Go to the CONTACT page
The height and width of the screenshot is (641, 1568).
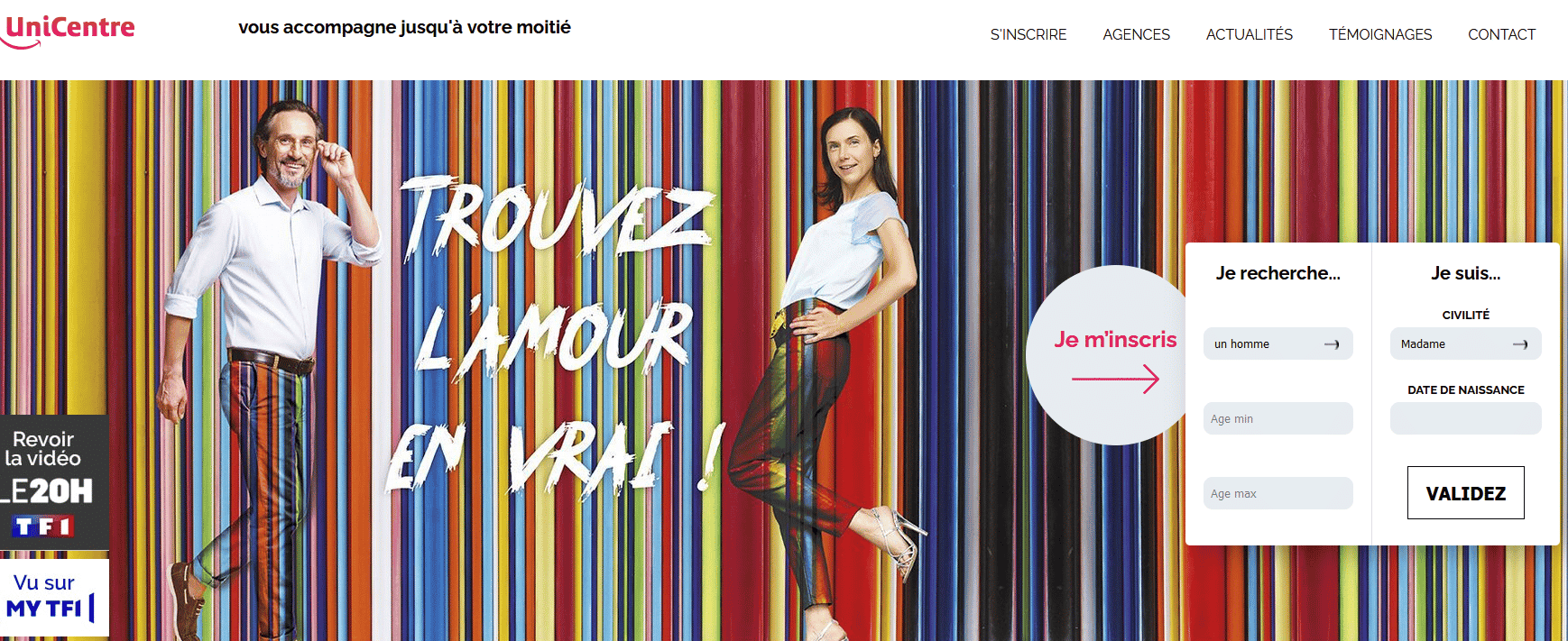(1501, 34)
